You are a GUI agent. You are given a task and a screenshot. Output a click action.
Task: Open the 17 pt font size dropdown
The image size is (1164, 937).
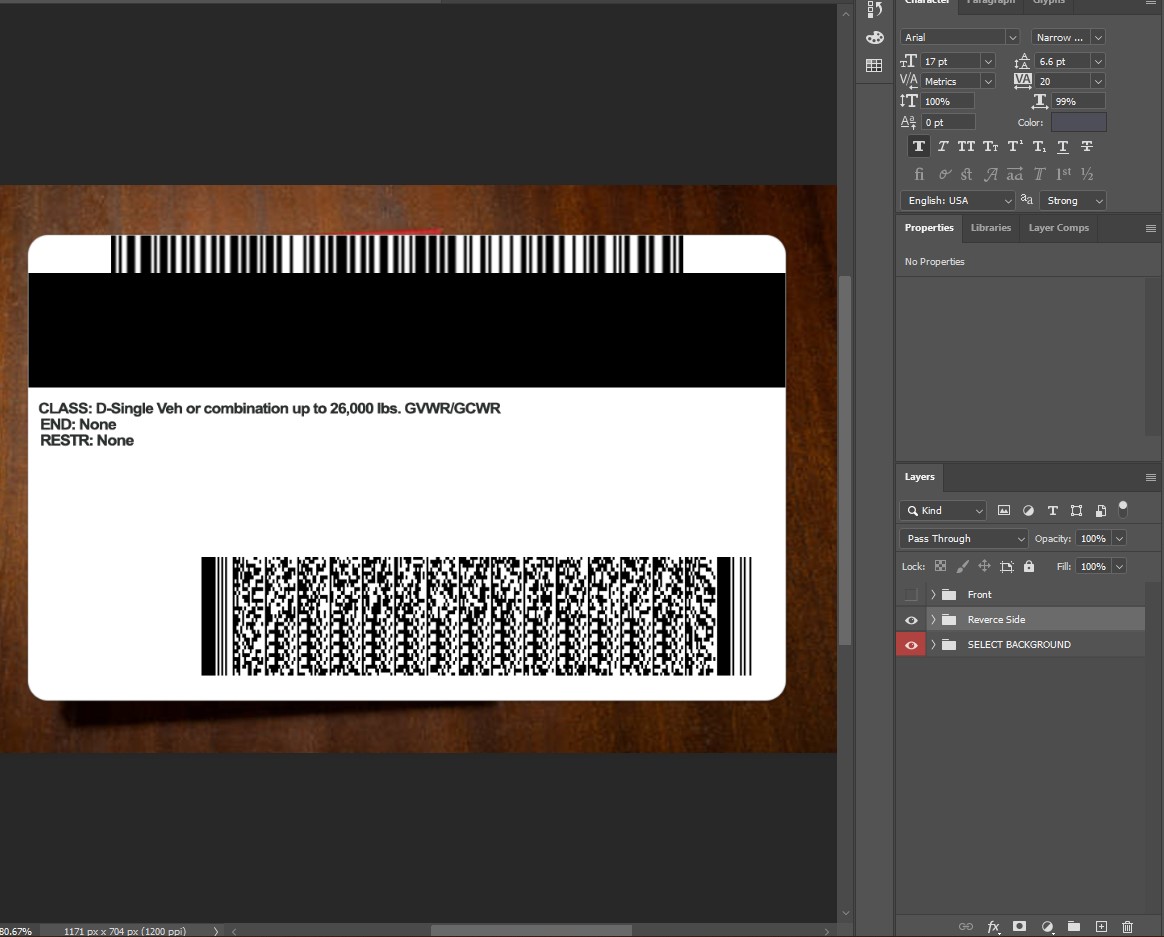(x=988, y=62)
